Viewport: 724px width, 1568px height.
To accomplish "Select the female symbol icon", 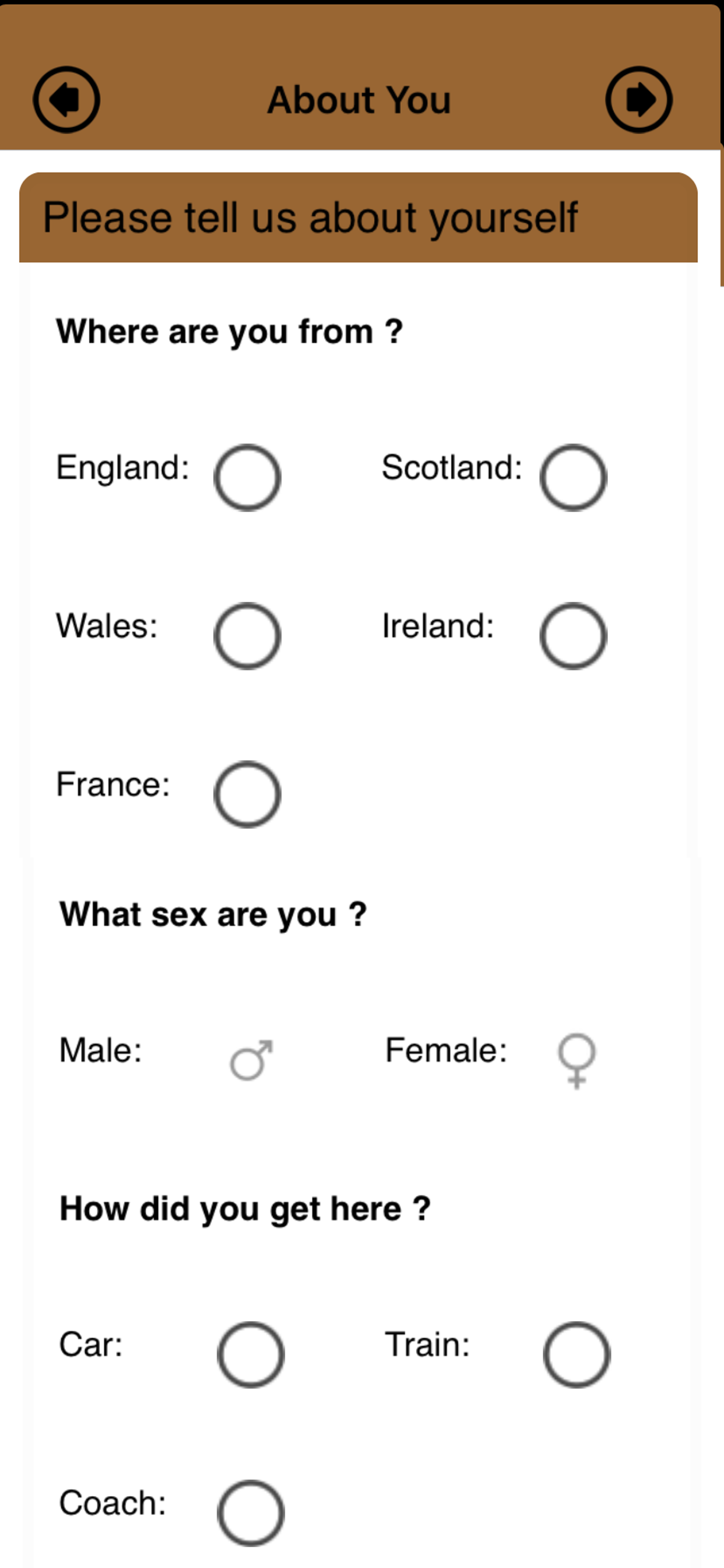I will pyautogui.click(x=576, y=1060).
